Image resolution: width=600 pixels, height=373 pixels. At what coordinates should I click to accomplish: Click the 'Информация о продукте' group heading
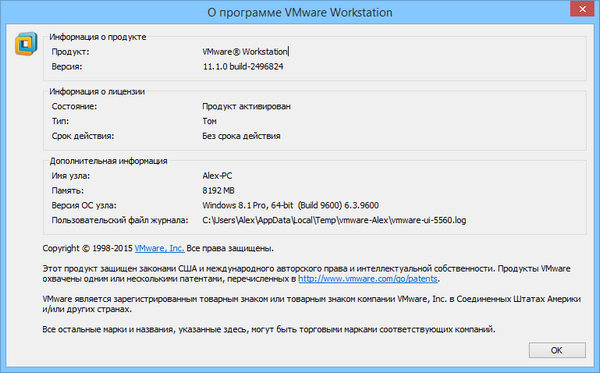98,37
